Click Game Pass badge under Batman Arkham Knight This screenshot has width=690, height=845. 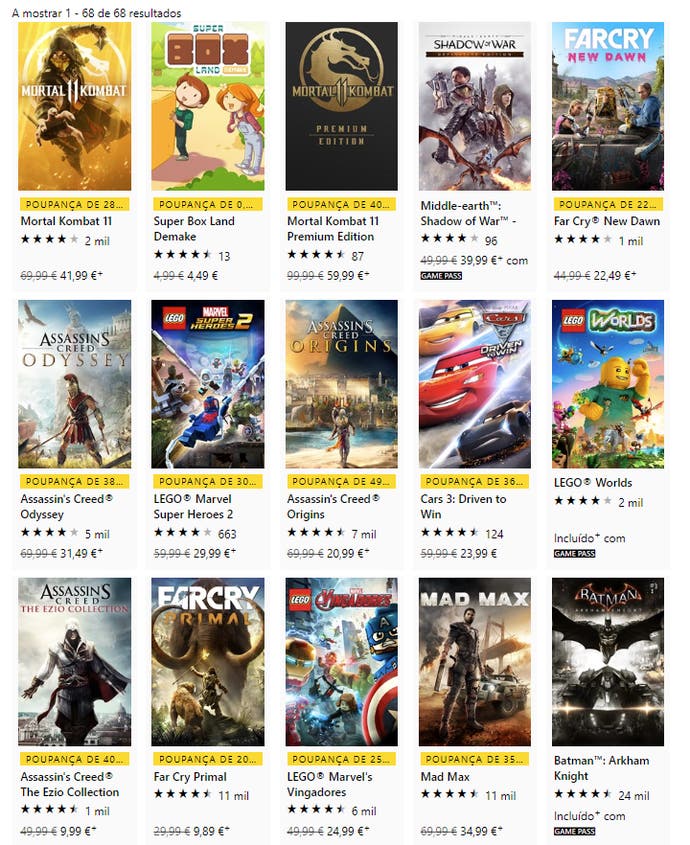click(x=574, y=832)
